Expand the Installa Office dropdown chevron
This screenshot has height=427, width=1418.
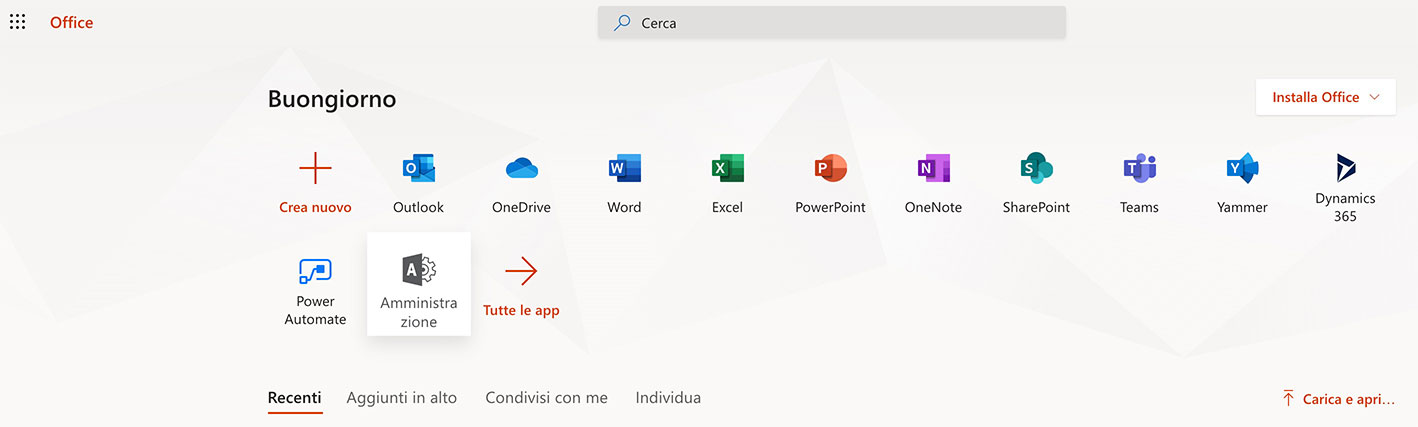click(1374, 97)
